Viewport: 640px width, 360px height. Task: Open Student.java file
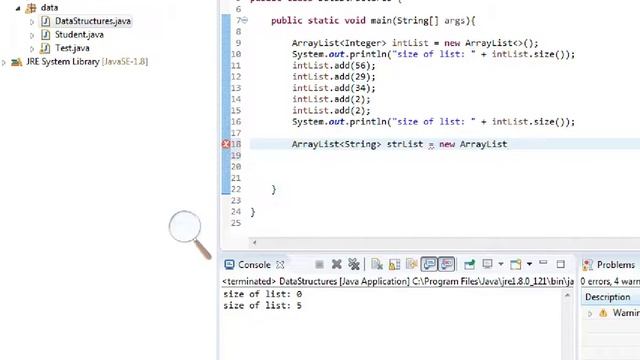coord(79,35)
